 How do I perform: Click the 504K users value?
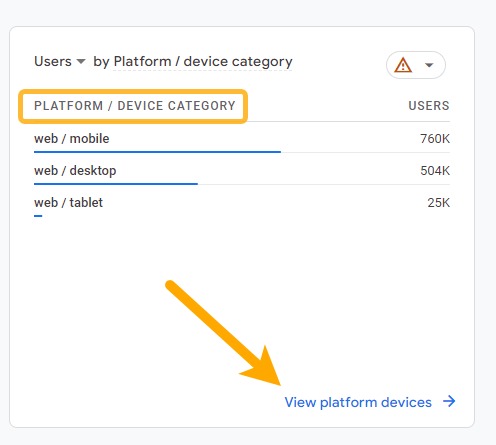435,171
